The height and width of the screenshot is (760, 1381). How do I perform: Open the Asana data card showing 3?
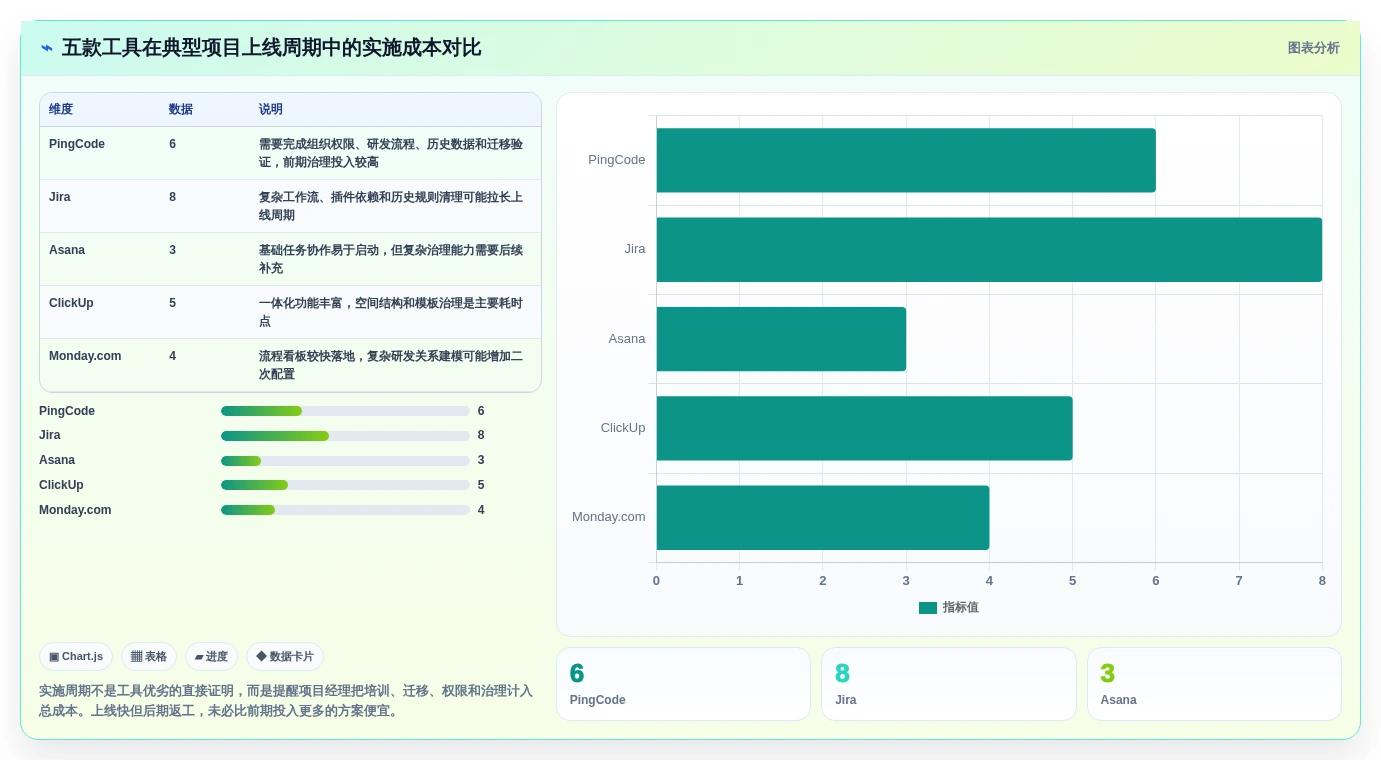click(x=1214, y=684)
